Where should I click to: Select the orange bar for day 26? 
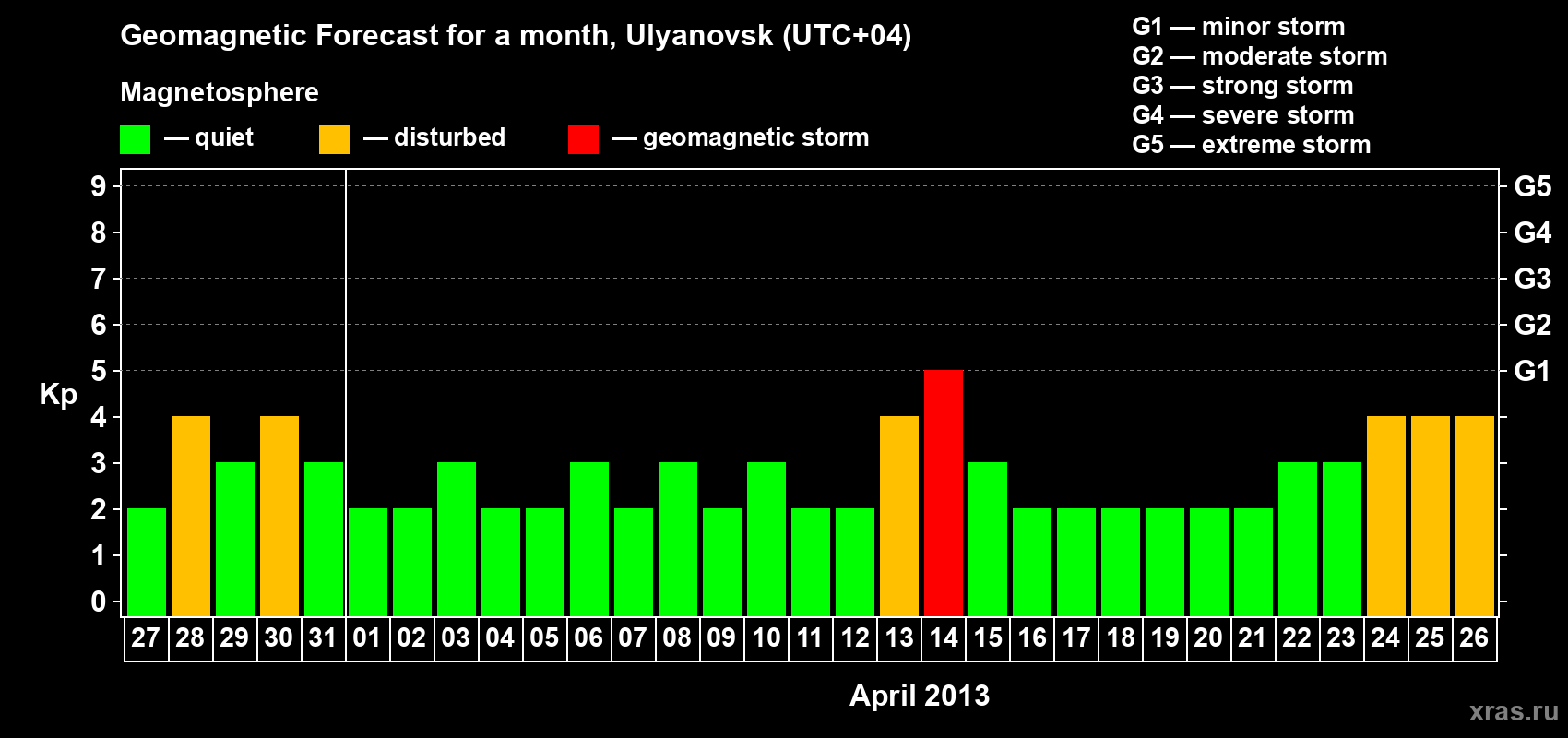pos(1475,517)
